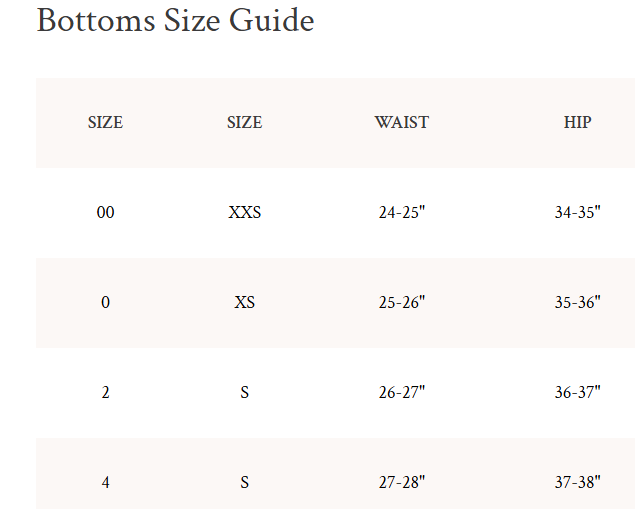Click the 36-37" hip measurement
Viewport: 635px width, 509px height.
click(577, 392)
